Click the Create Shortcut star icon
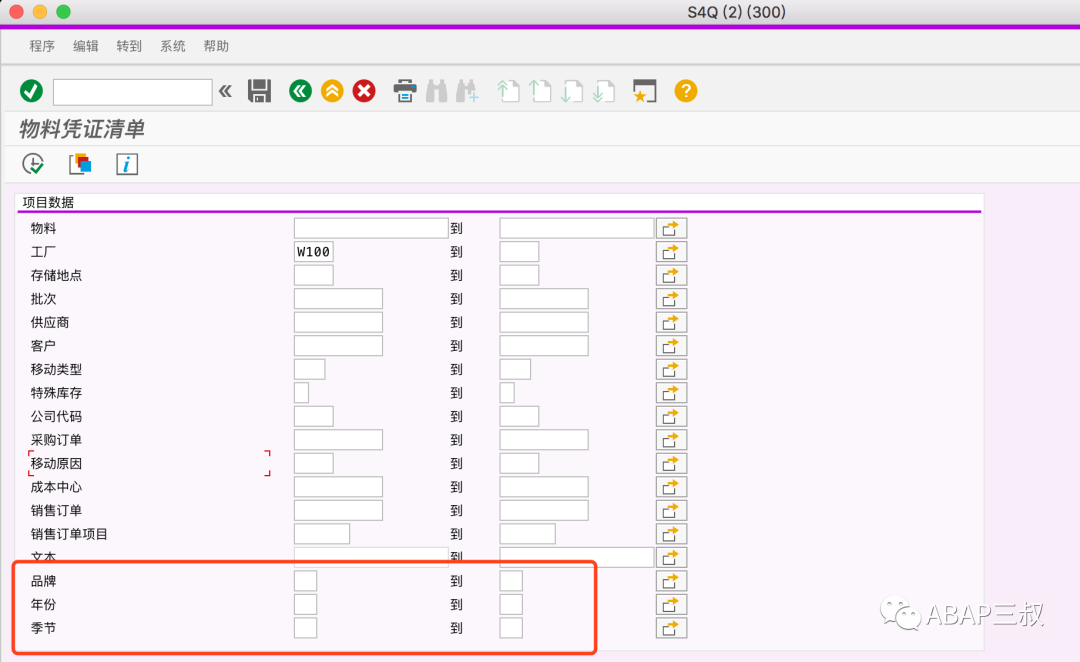This screenshot has width=1080, height=662. [x=644, y=91]
